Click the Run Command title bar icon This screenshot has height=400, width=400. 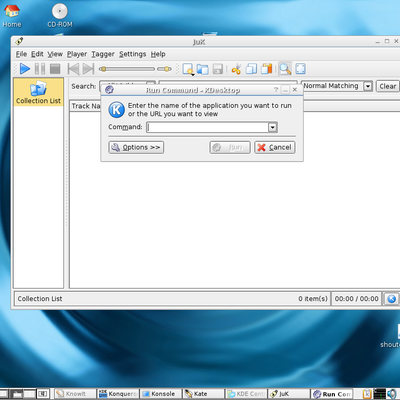coord(109,90)
